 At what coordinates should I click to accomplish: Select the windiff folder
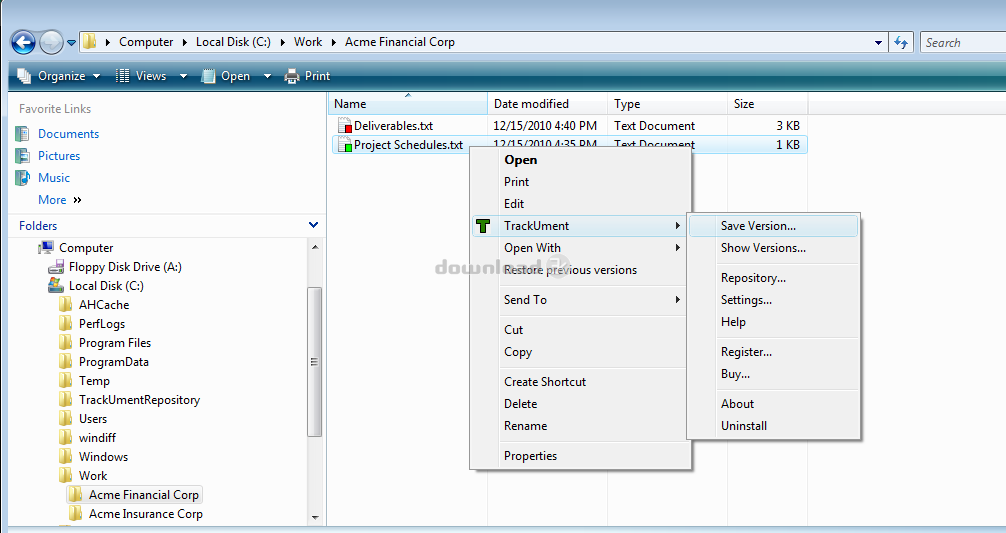97,437
